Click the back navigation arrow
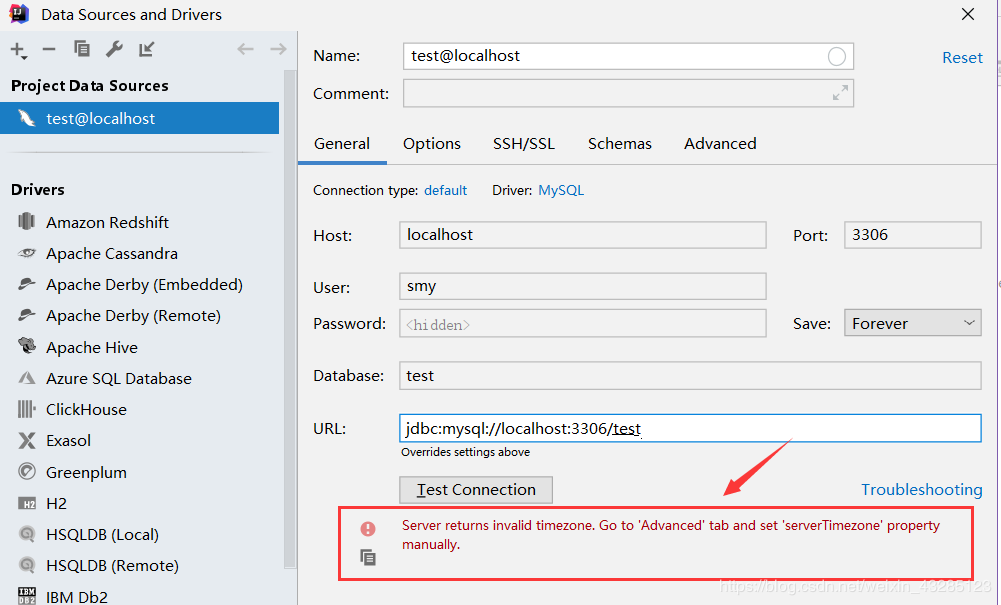 (245, 49)
